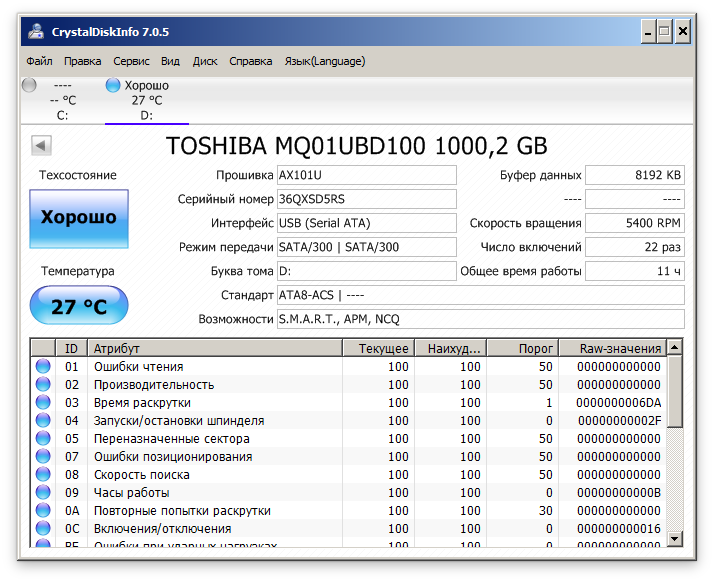Select the Скорость поиска row
Viewport: 714px width, 582px height.
click(x=348, y=475)
